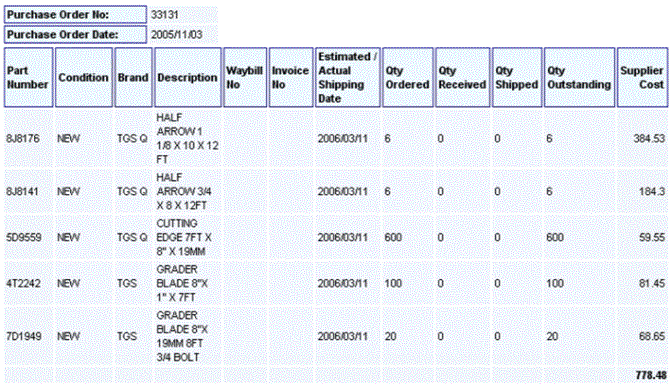
Task: Click NEW condition in 8J8141 row
Action: (69, 191)
